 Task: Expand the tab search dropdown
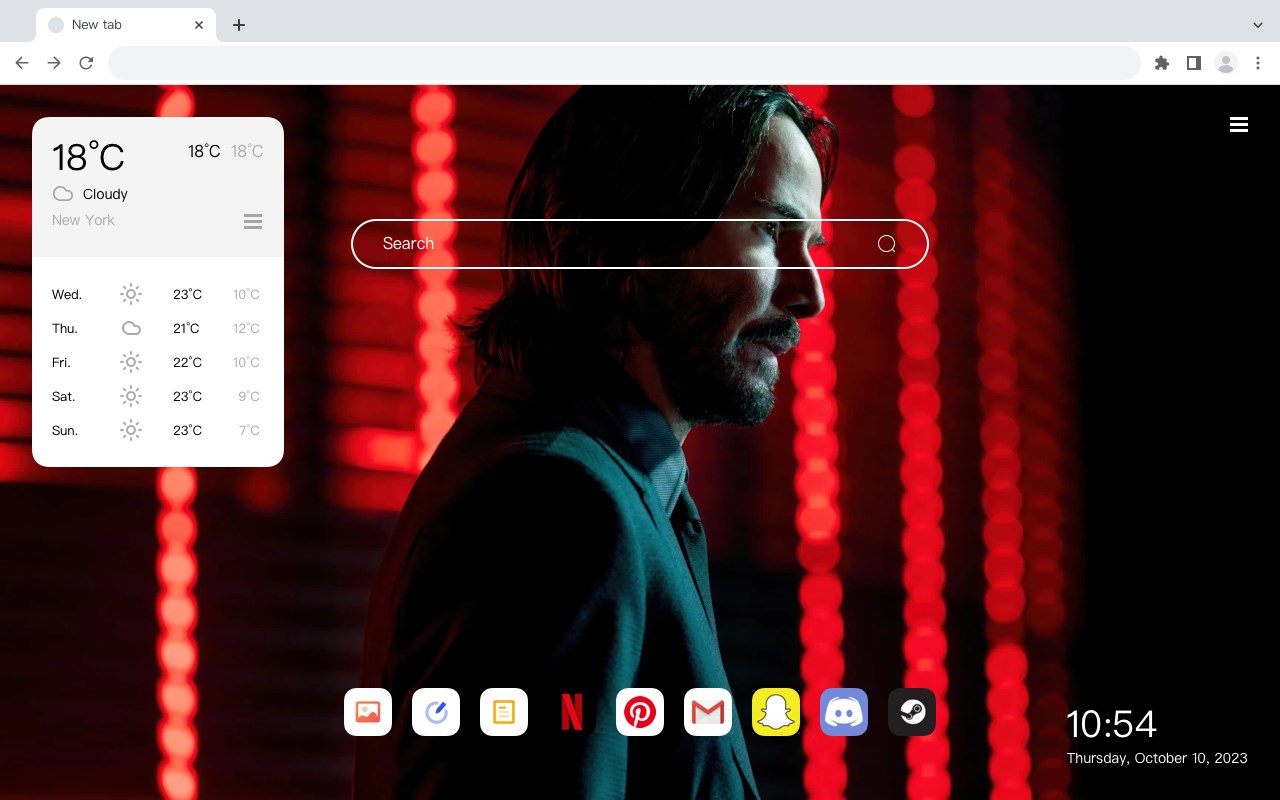1258,25
